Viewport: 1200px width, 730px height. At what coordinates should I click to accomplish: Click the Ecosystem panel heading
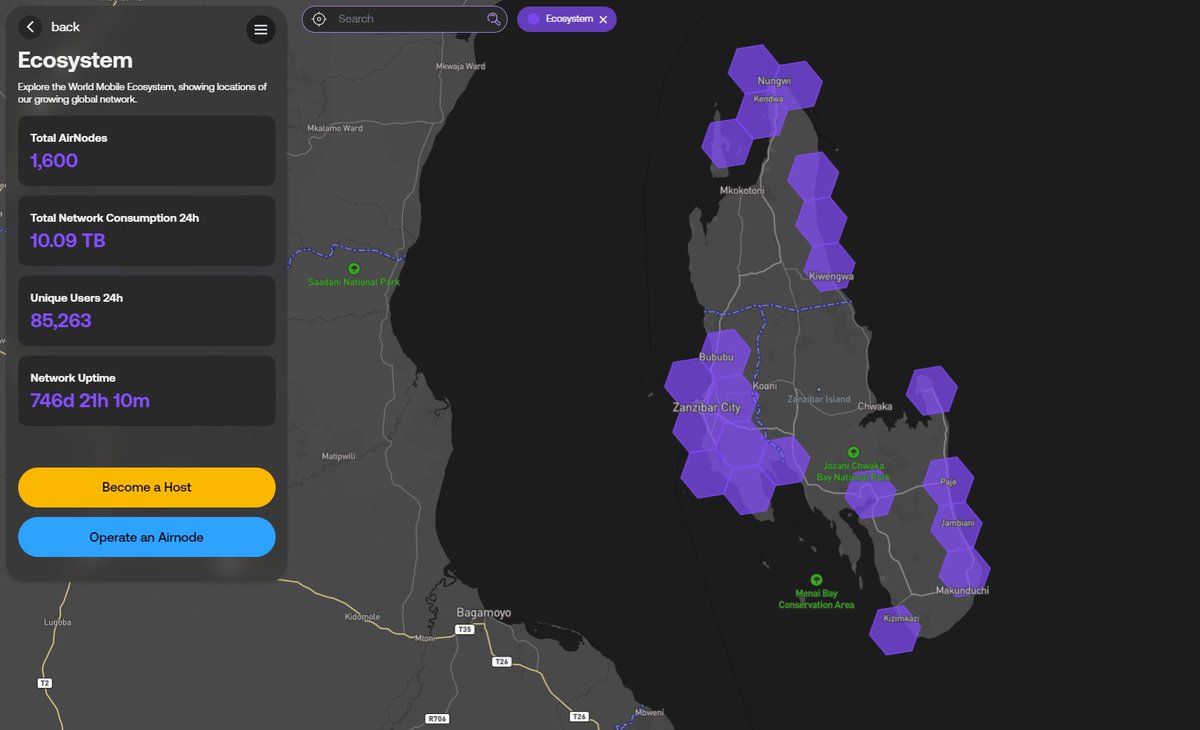(75, 61)
